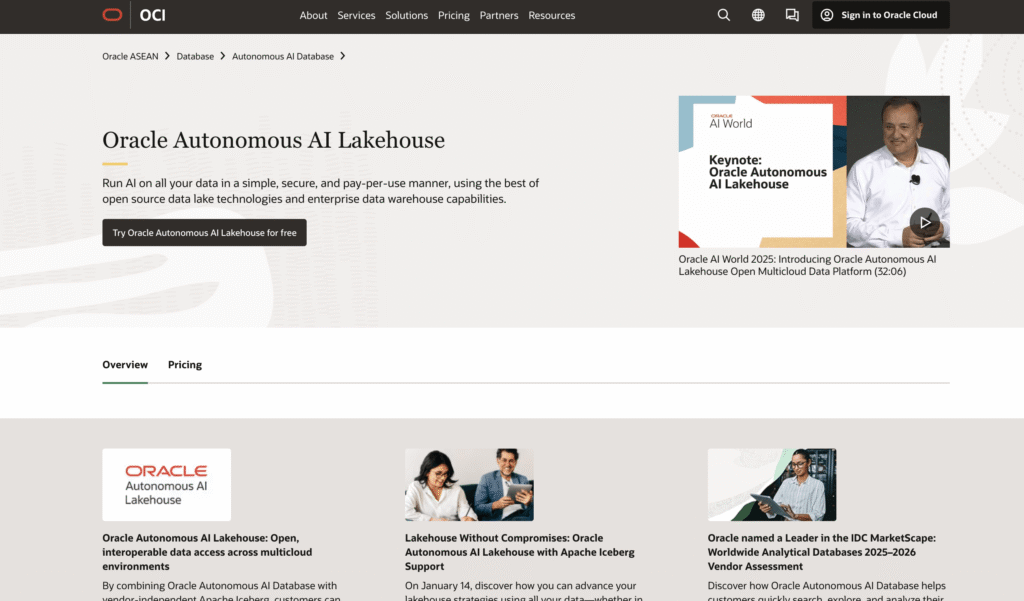The height and width of the screenshot is (601, 1024).
Task: Expand the chevron after Autonomous AI Database
Action: pos(343,56)
